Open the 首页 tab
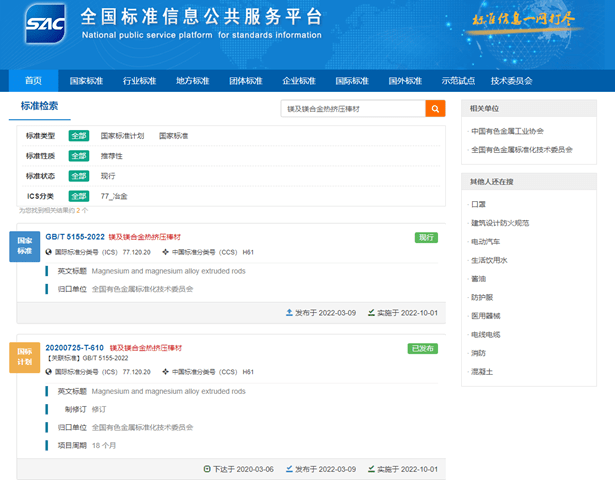The height and width of the screenshot is (480, 615). [x=33, y=81]
